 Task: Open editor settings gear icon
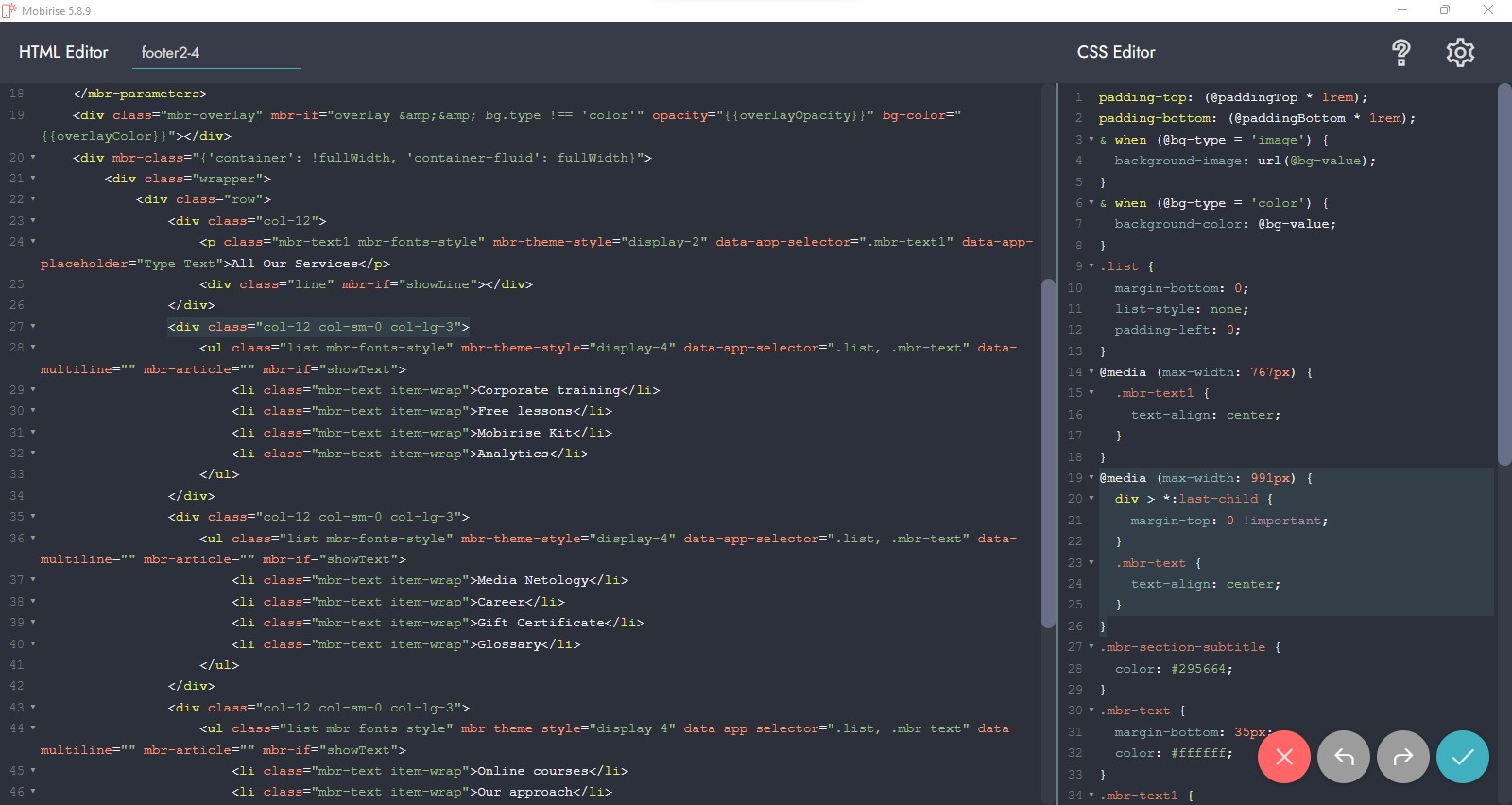pyautogui.click(x=1460, y=53)
